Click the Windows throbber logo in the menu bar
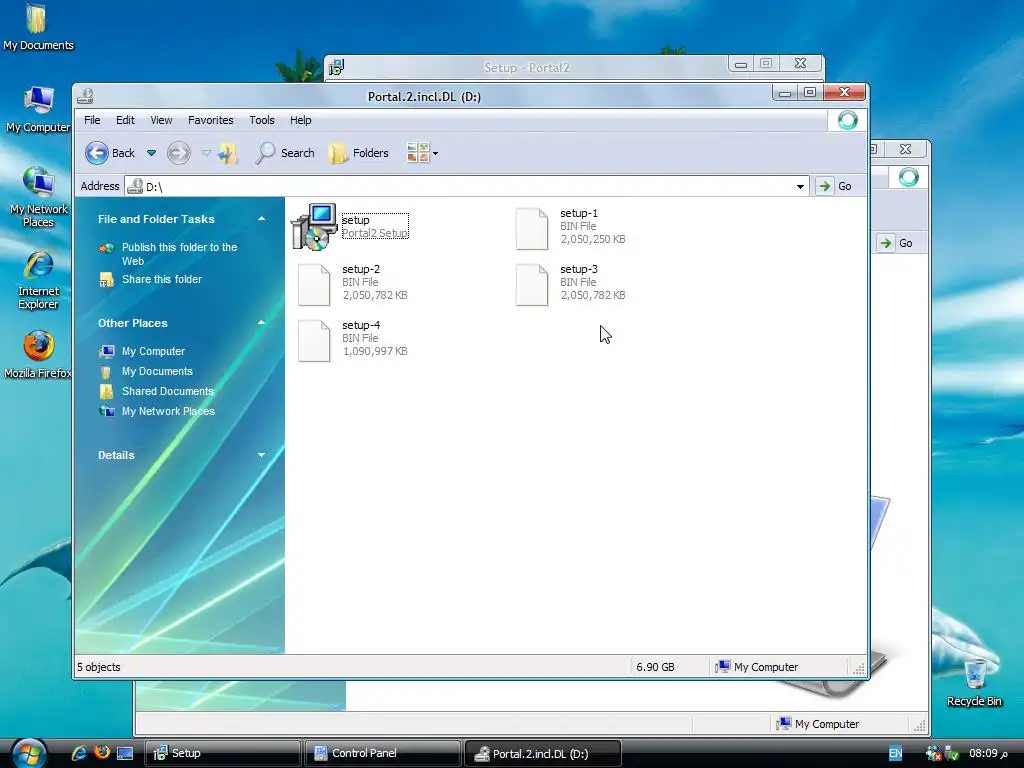This screenshot has width=1024, height=768. [x=848, y=120]
